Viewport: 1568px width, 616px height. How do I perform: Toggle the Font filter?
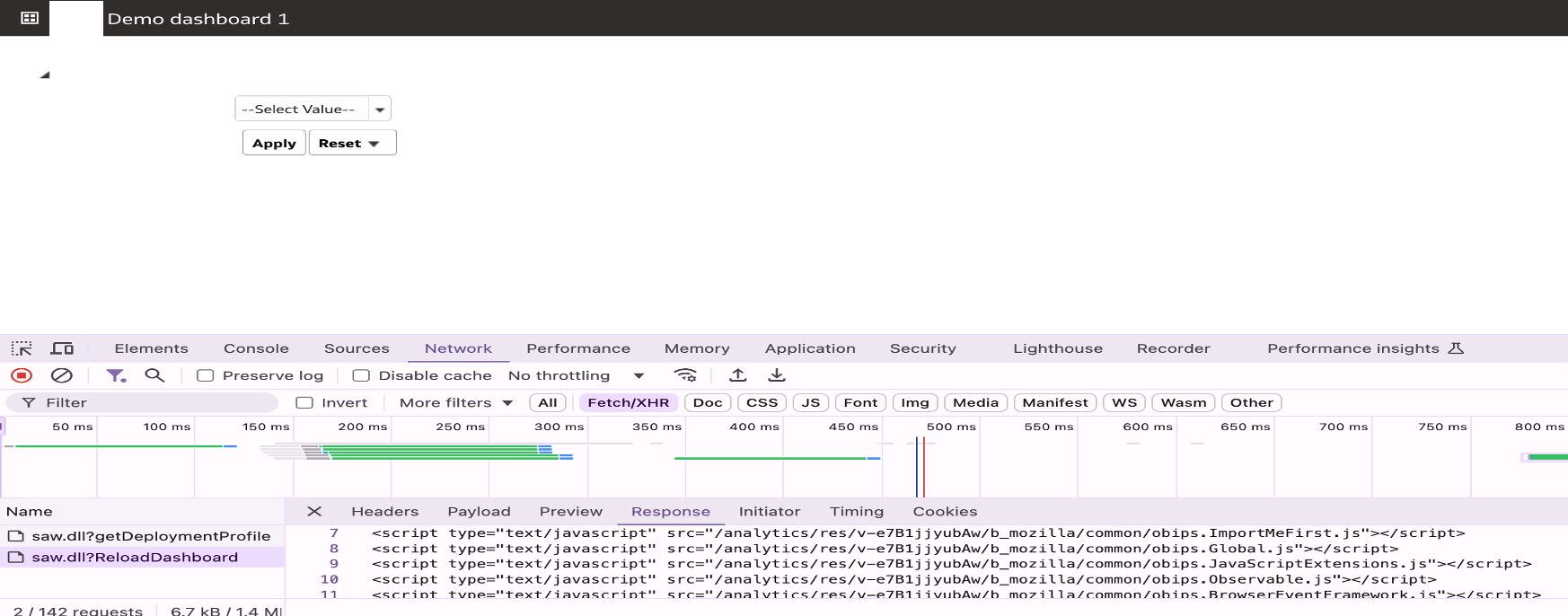(x=860, y=402)
